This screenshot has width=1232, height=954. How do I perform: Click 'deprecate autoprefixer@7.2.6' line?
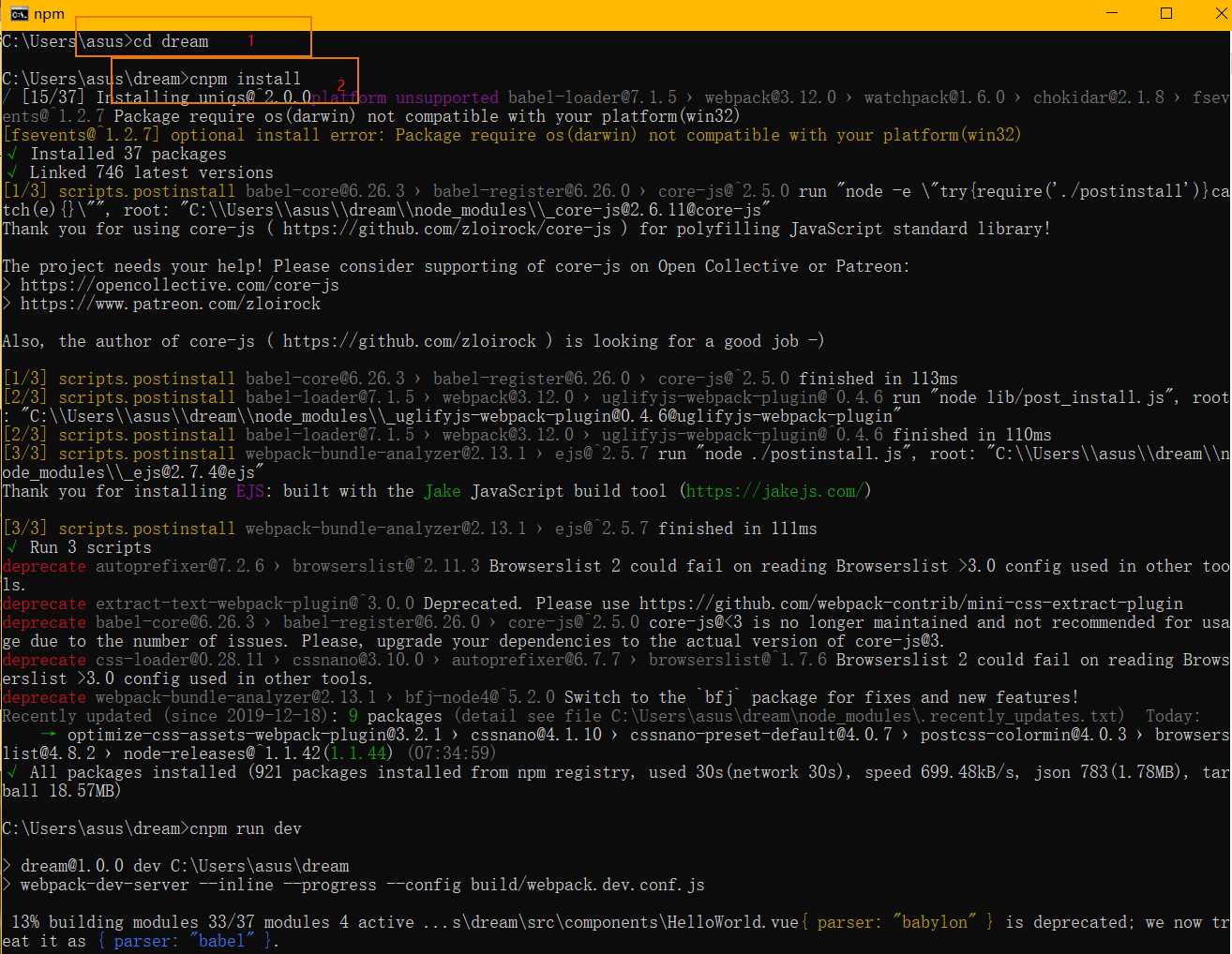616,575
